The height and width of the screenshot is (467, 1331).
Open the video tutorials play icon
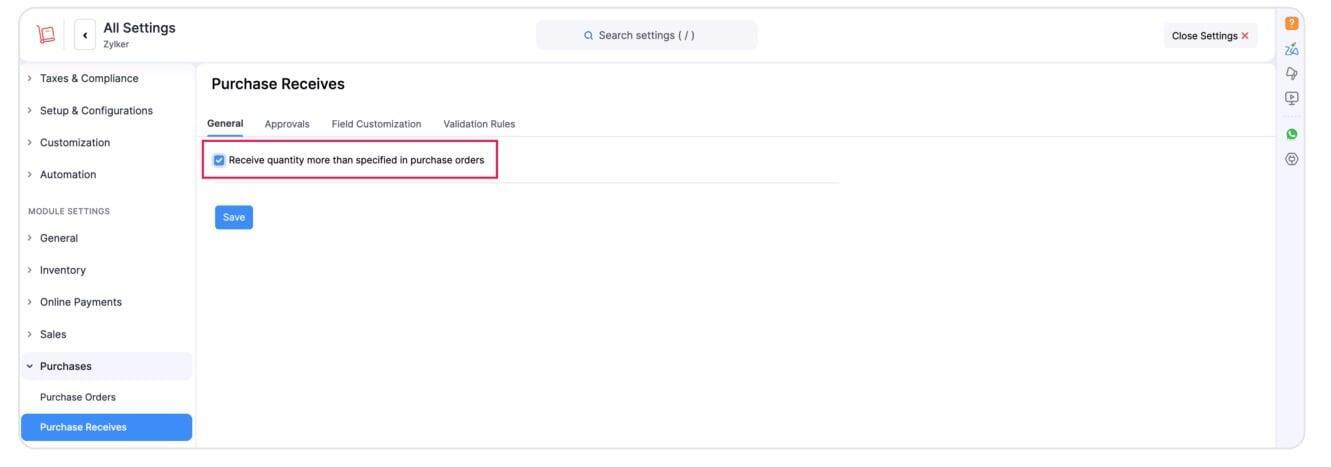(1291, 98)
